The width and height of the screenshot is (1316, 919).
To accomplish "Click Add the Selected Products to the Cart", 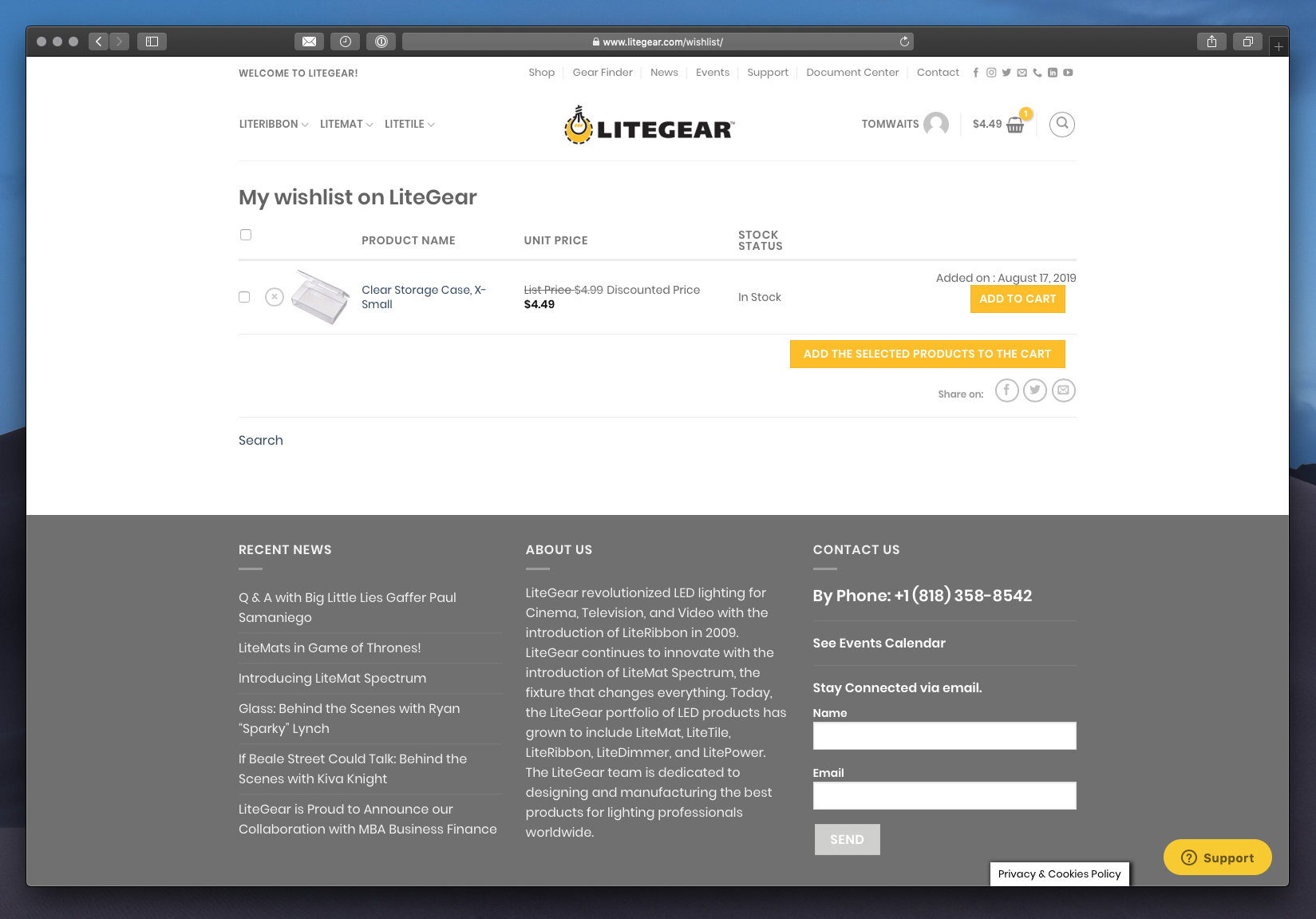I will click(x=927, y=354).
